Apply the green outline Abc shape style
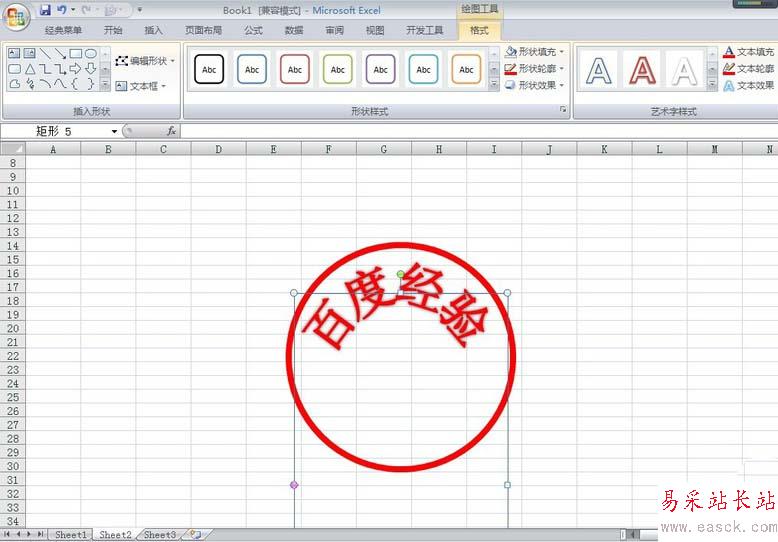 click(x=338, y=69)
